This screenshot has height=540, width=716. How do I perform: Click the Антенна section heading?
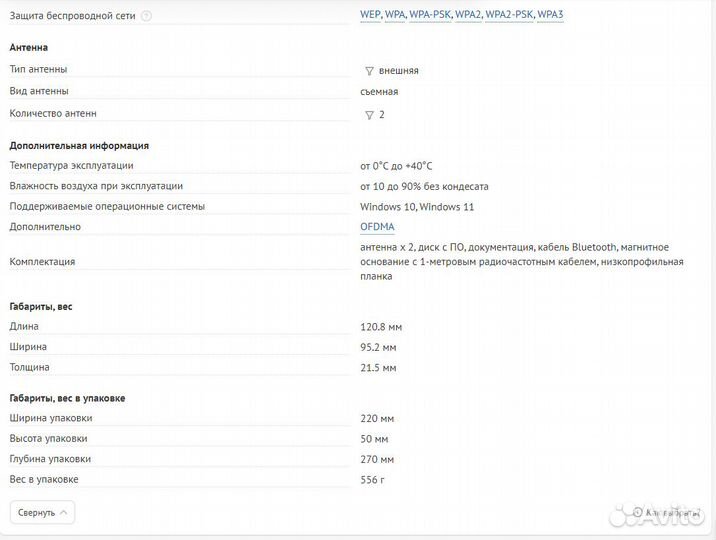click(29, 47)
